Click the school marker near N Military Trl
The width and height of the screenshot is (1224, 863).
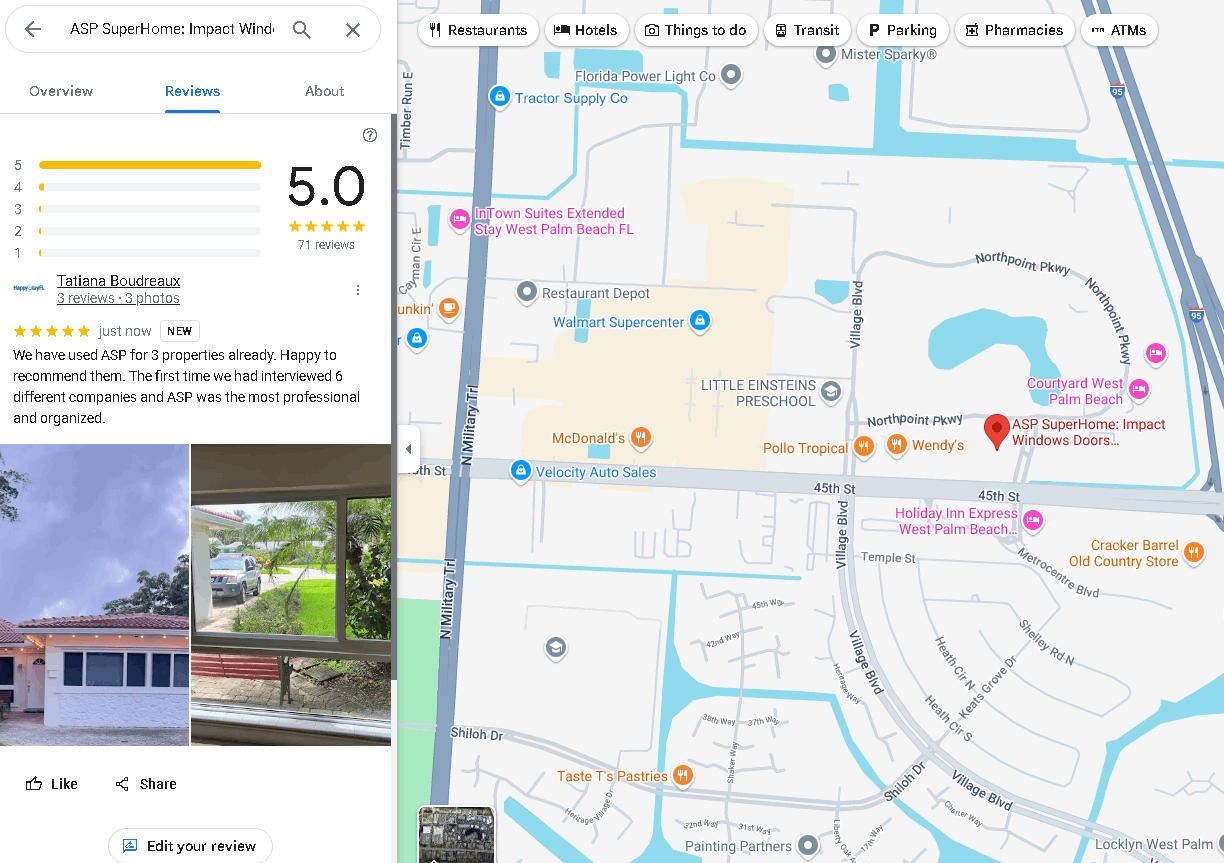point(555,648)
